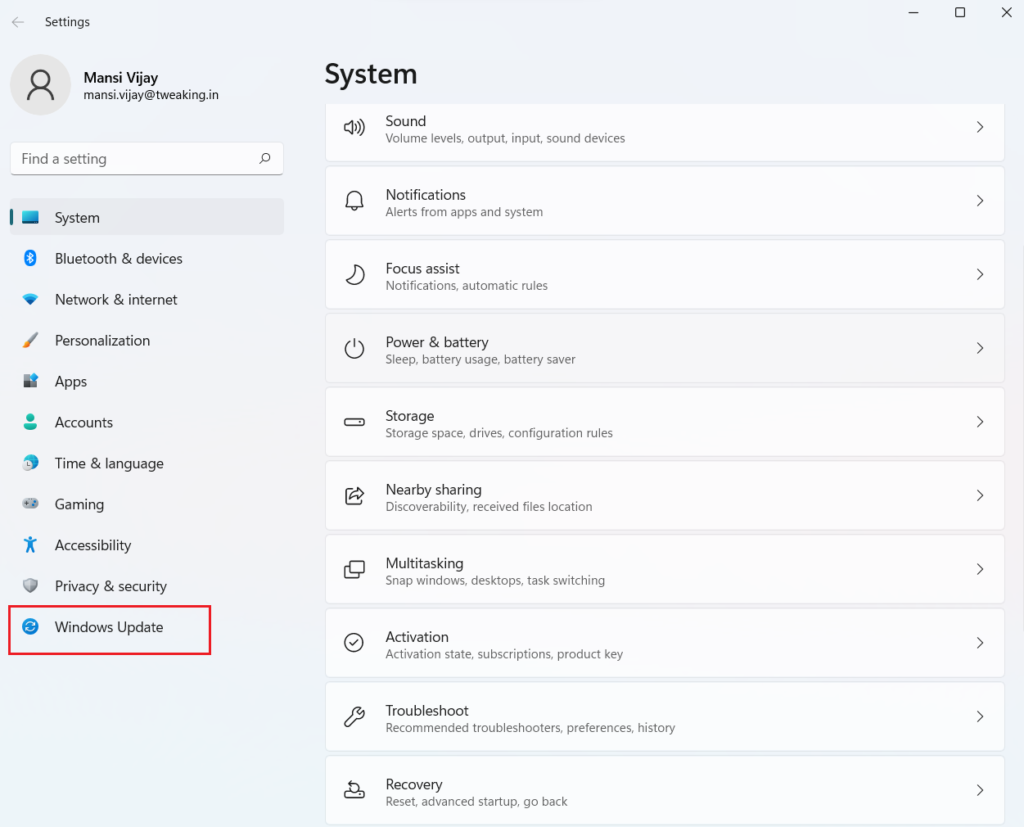Screen dimensions: 1024x827
Task: Click the Windows Update sync icon
Action: click(30, 626)
